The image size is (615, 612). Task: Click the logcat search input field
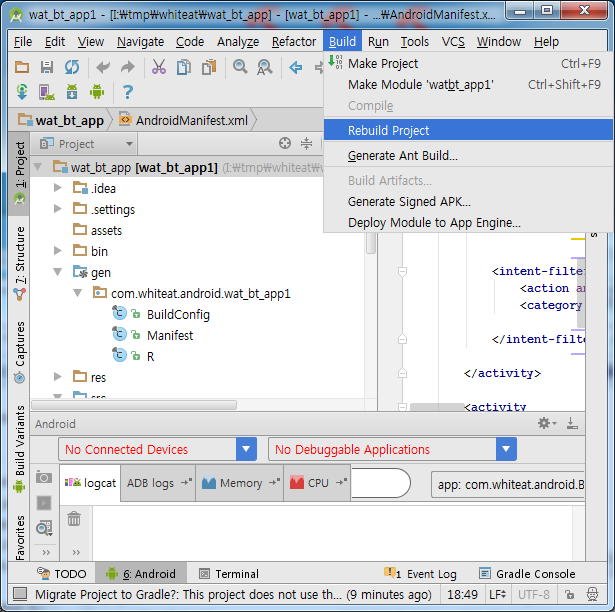380,483
